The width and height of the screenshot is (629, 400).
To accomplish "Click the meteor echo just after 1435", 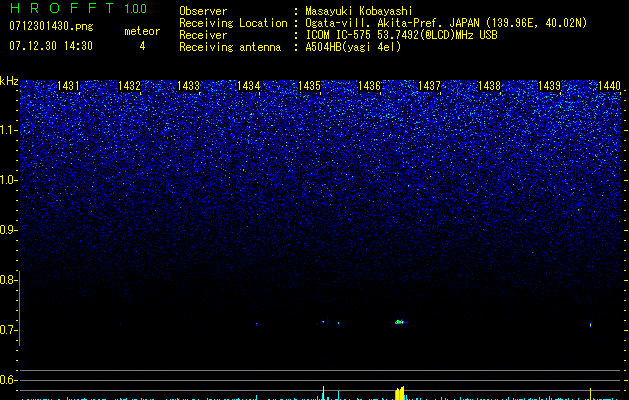I will coord(323,322).
